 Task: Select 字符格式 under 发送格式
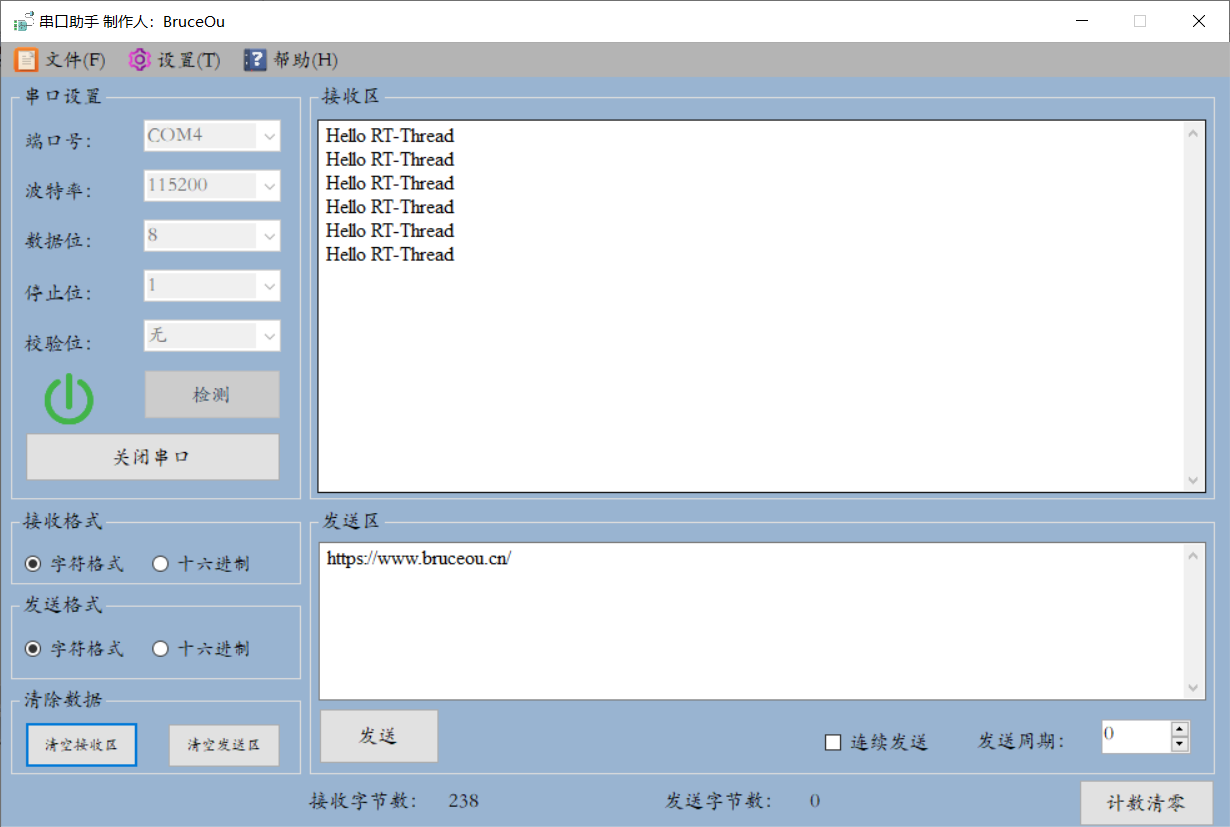tap(74, 649)
